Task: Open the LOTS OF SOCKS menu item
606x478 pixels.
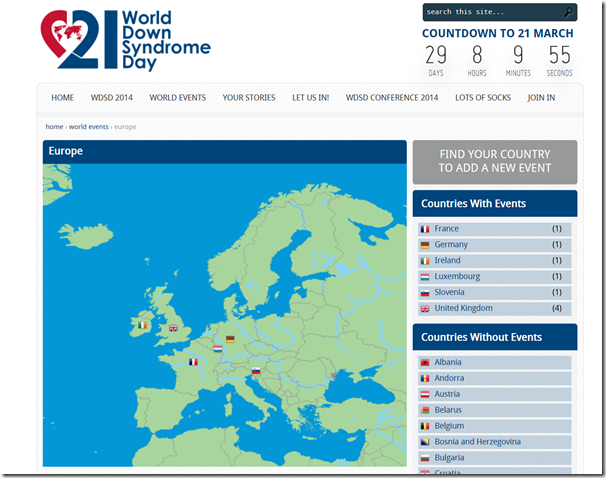Action: pos(483,98)
